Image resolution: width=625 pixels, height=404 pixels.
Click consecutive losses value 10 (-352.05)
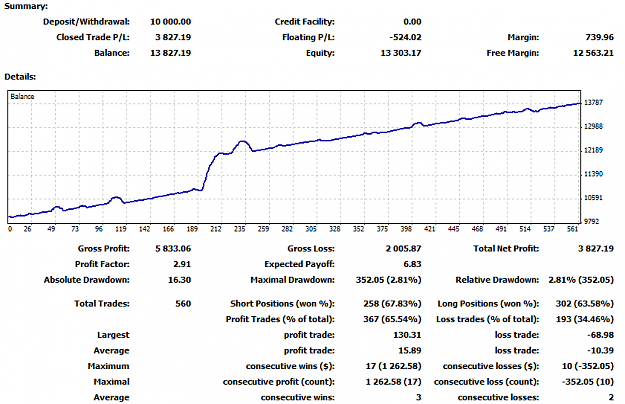coord(588,366)
